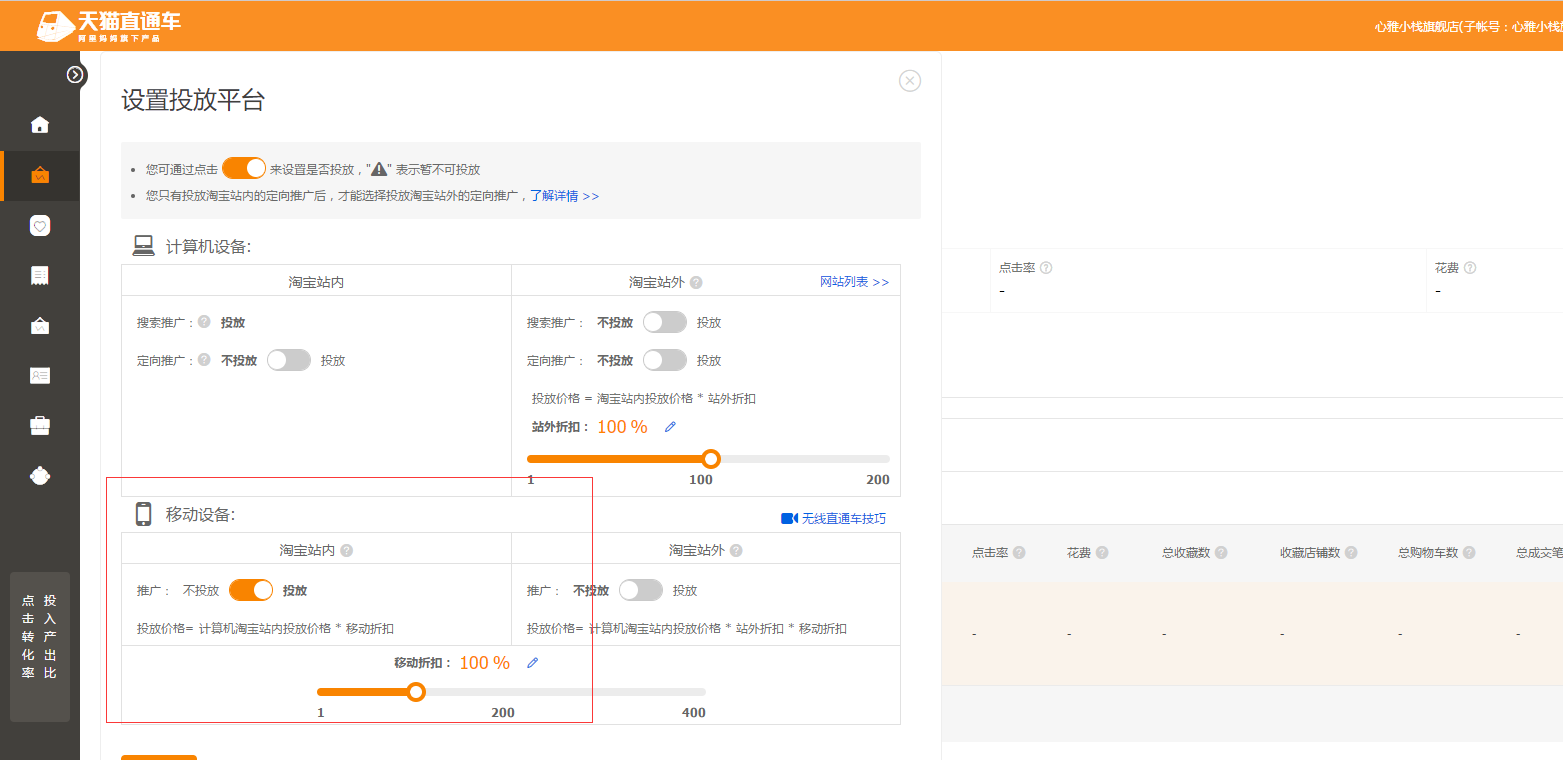
Task: Open the heart icon sidebar section
Action: coord(40,226)
